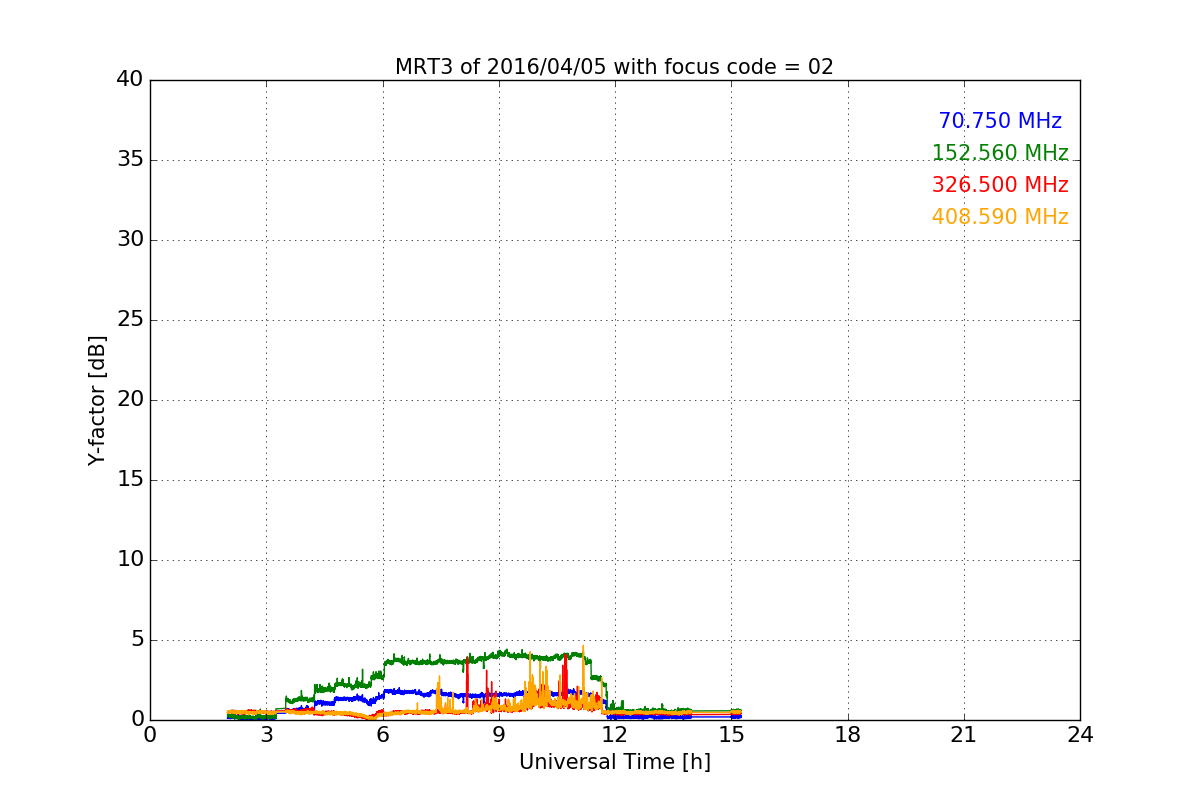Click y-axis tick label '25'
The height and width of the screenshot is (800, 1200).
[130, 320]
